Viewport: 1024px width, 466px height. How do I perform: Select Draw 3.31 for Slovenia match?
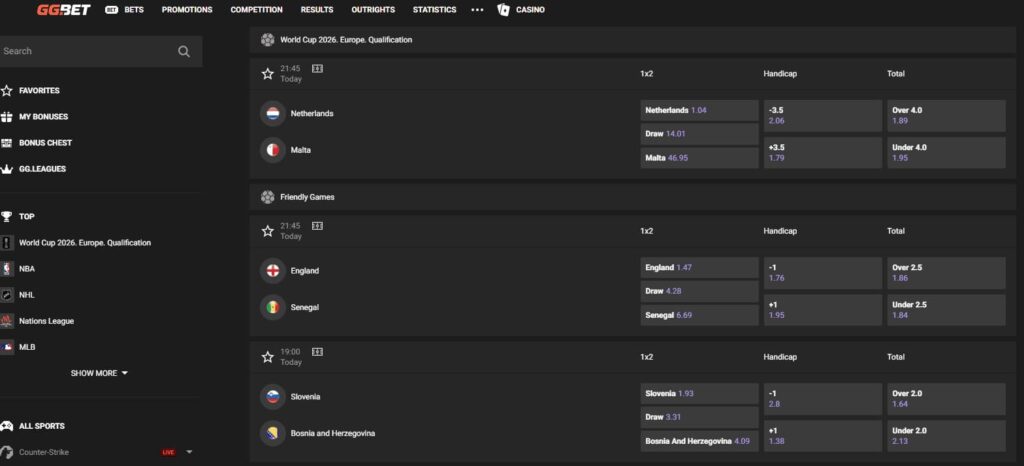tap(699, 417)
